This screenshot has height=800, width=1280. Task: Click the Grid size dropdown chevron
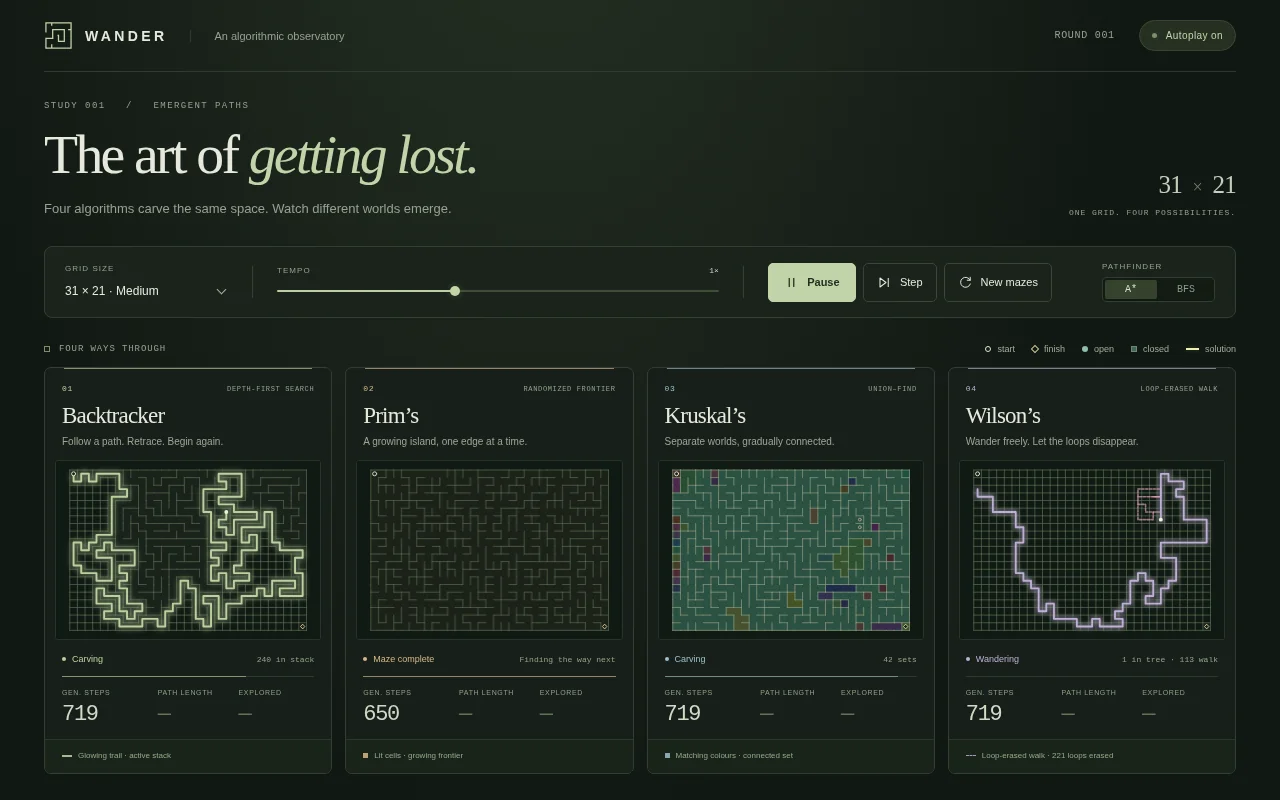[x=221, y=292]
